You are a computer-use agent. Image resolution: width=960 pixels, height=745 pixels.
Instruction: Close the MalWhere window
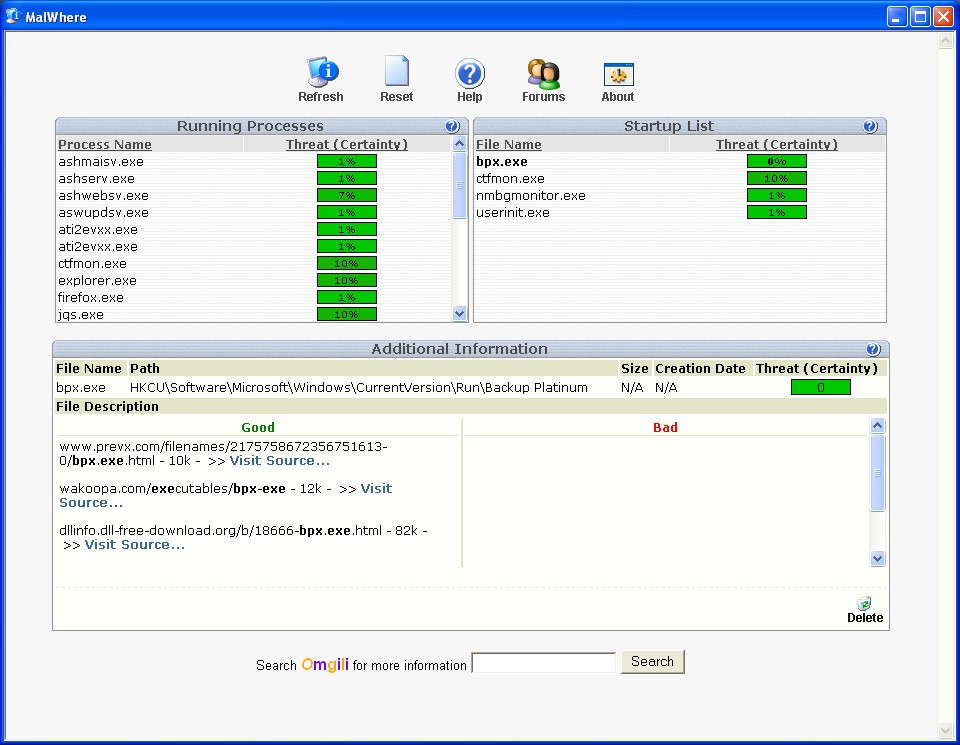click(943, 17)
